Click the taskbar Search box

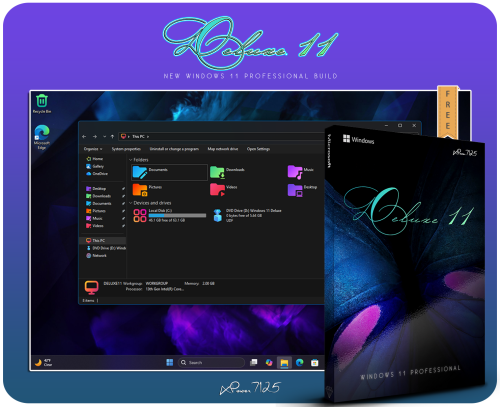click(211, 362)
